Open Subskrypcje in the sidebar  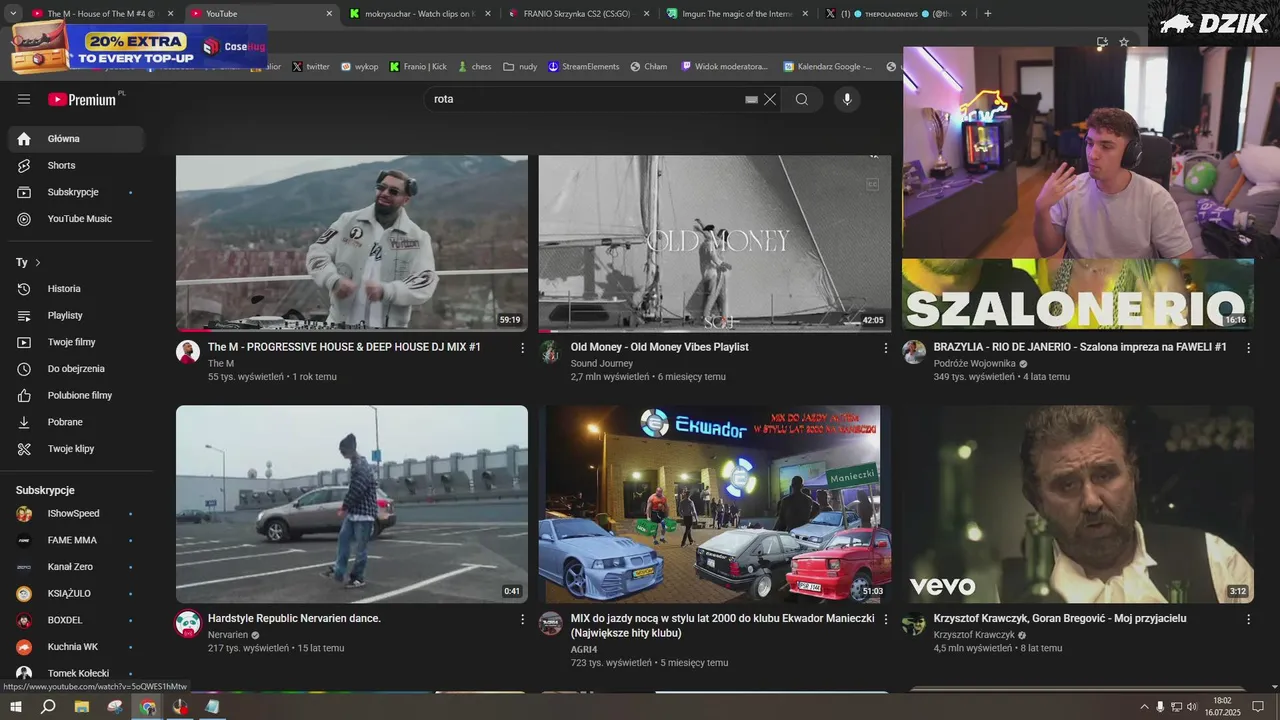point(76,192)
